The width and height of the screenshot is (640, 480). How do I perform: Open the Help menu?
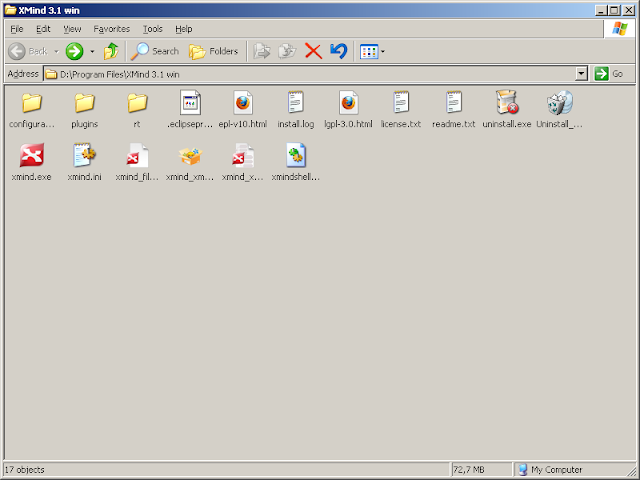click(184, 29)
